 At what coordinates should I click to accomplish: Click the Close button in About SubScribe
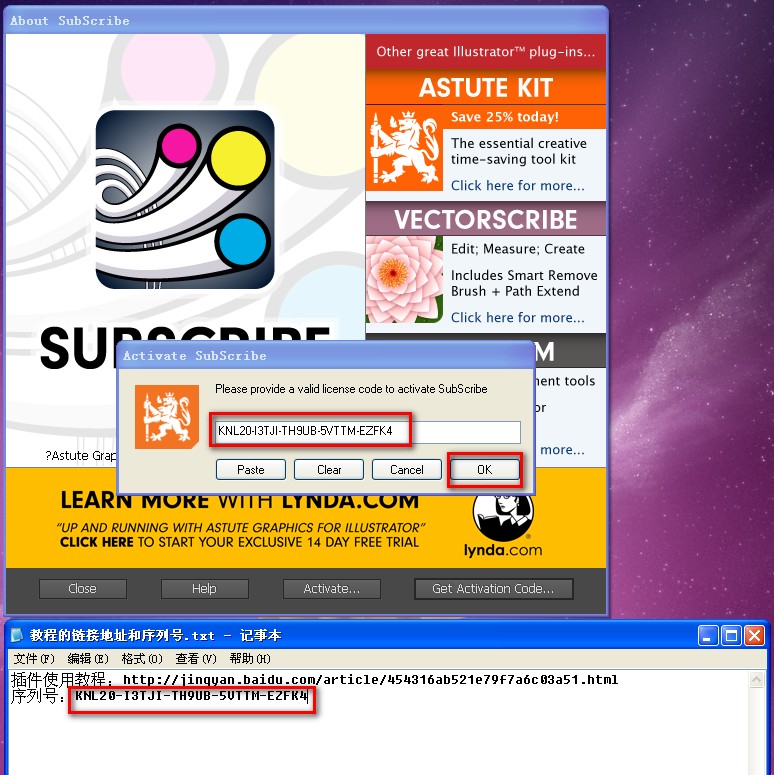point(83,589)
